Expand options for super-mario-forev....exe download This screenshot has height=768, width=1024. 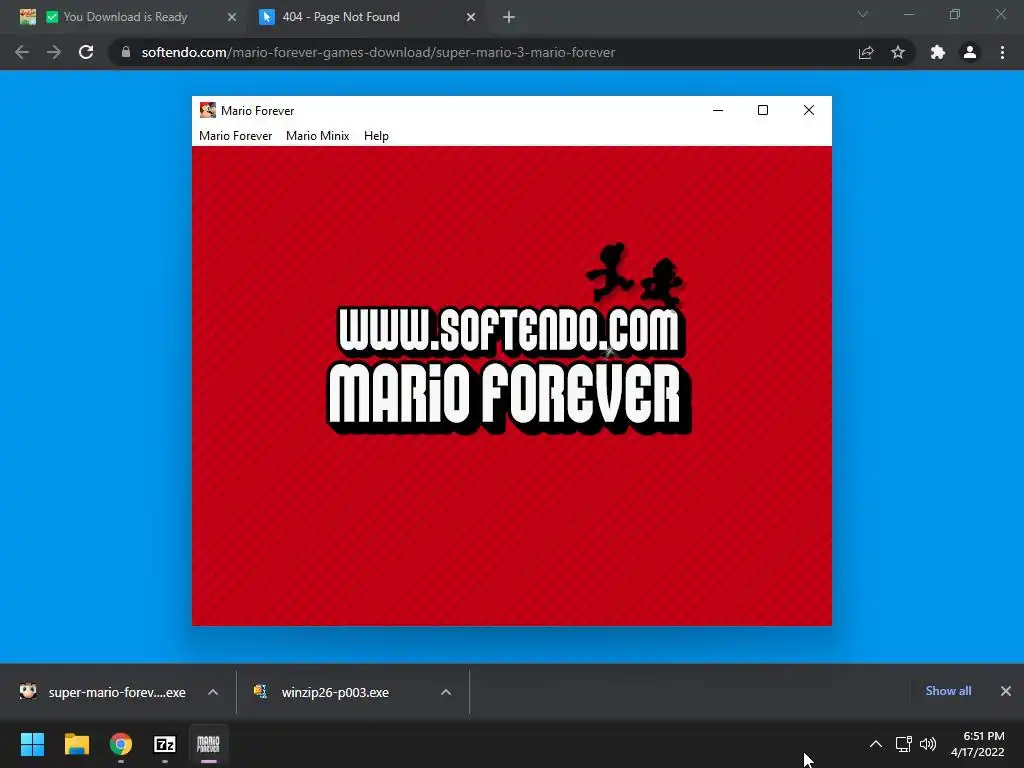[213, 692]
